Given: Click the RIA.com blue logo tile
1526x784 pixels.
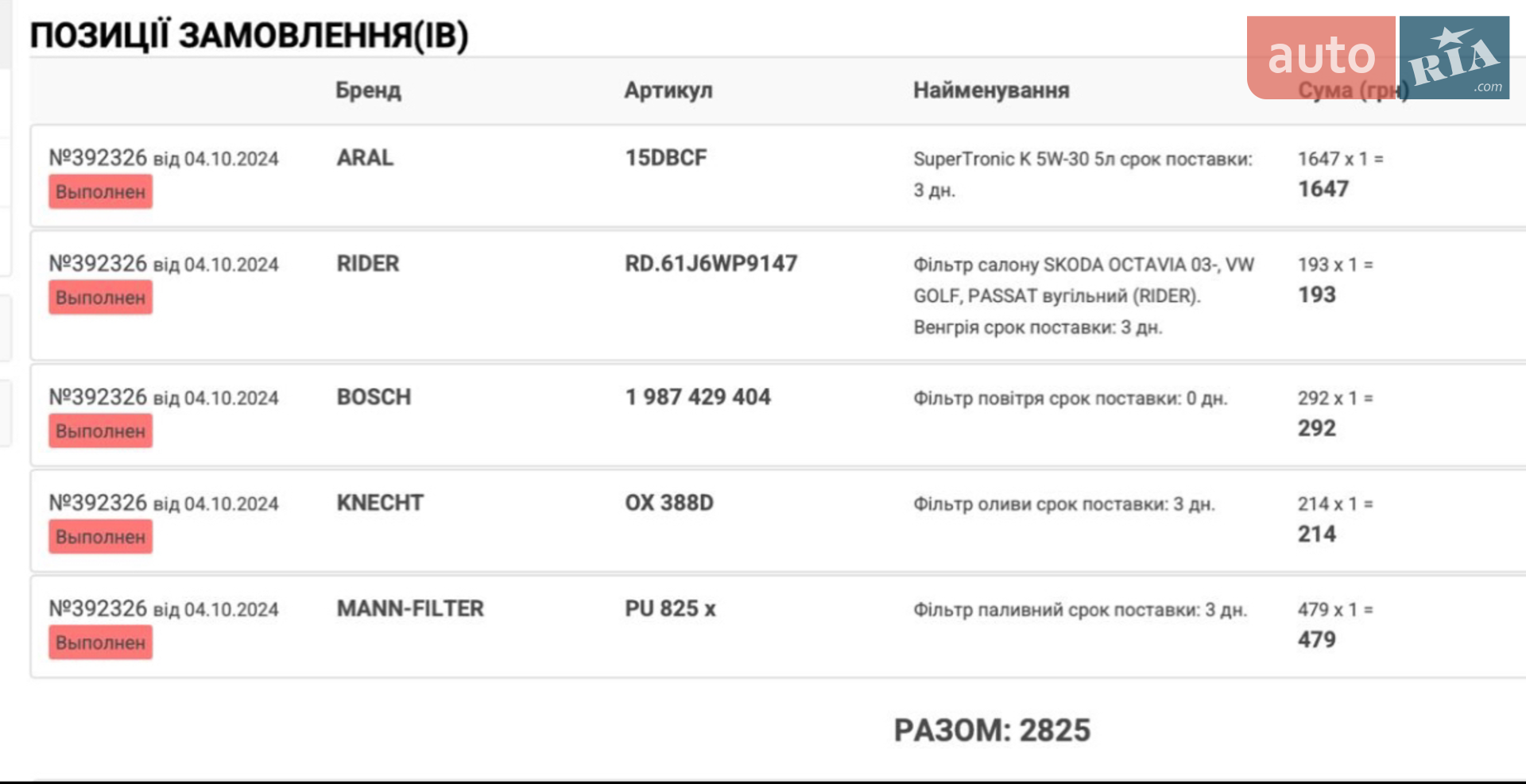Looking at the screenshot, I should click(x=1454, y=57).
